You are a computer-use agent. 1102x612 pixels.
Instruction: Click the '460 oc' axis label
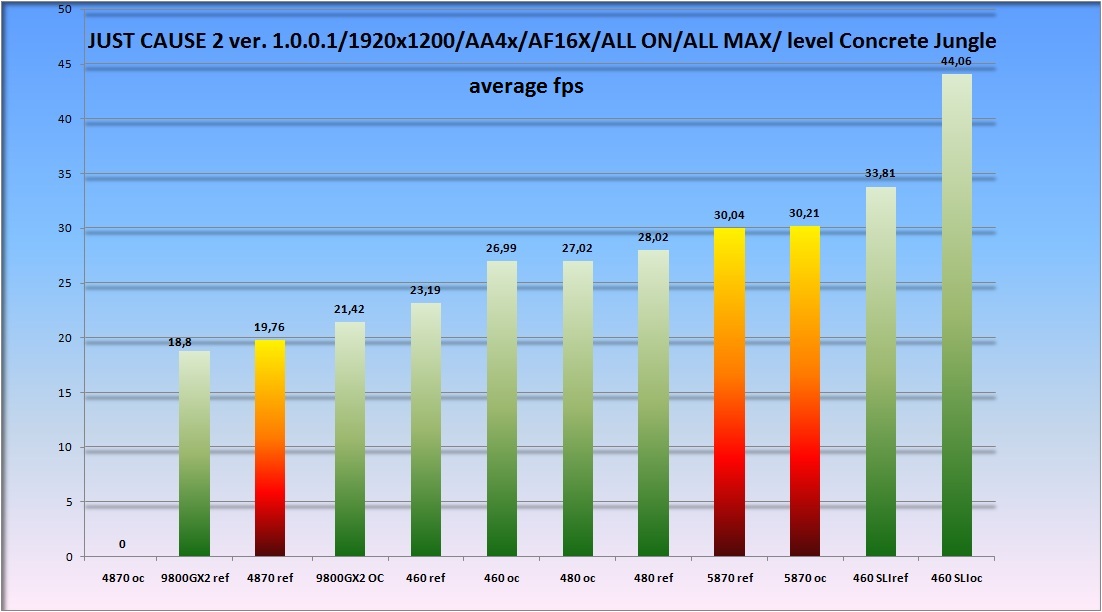(x=501, y=578)
